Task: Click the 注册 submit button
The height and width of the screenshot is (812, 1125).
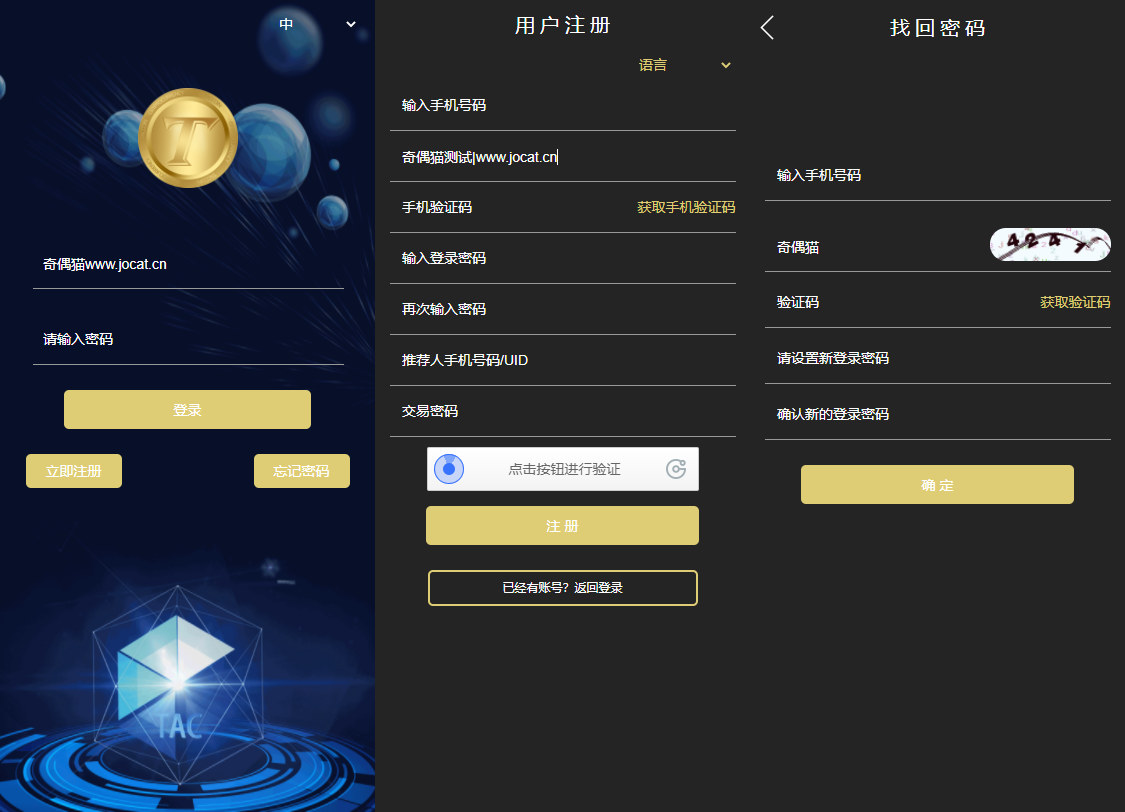Action: [x=562, y=526]
